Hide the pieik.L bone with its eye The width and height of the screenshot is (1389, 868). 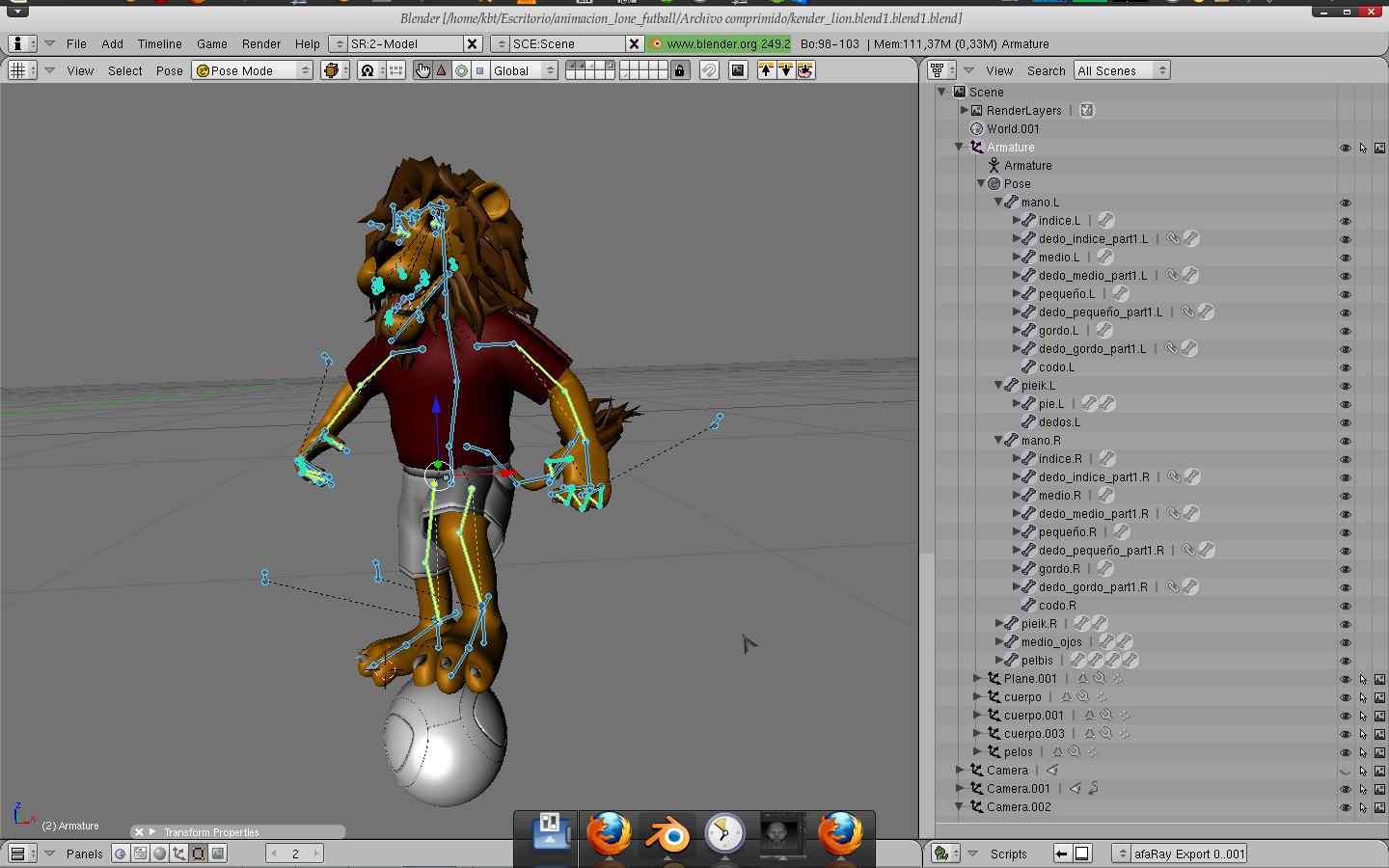pos(1346,387)
